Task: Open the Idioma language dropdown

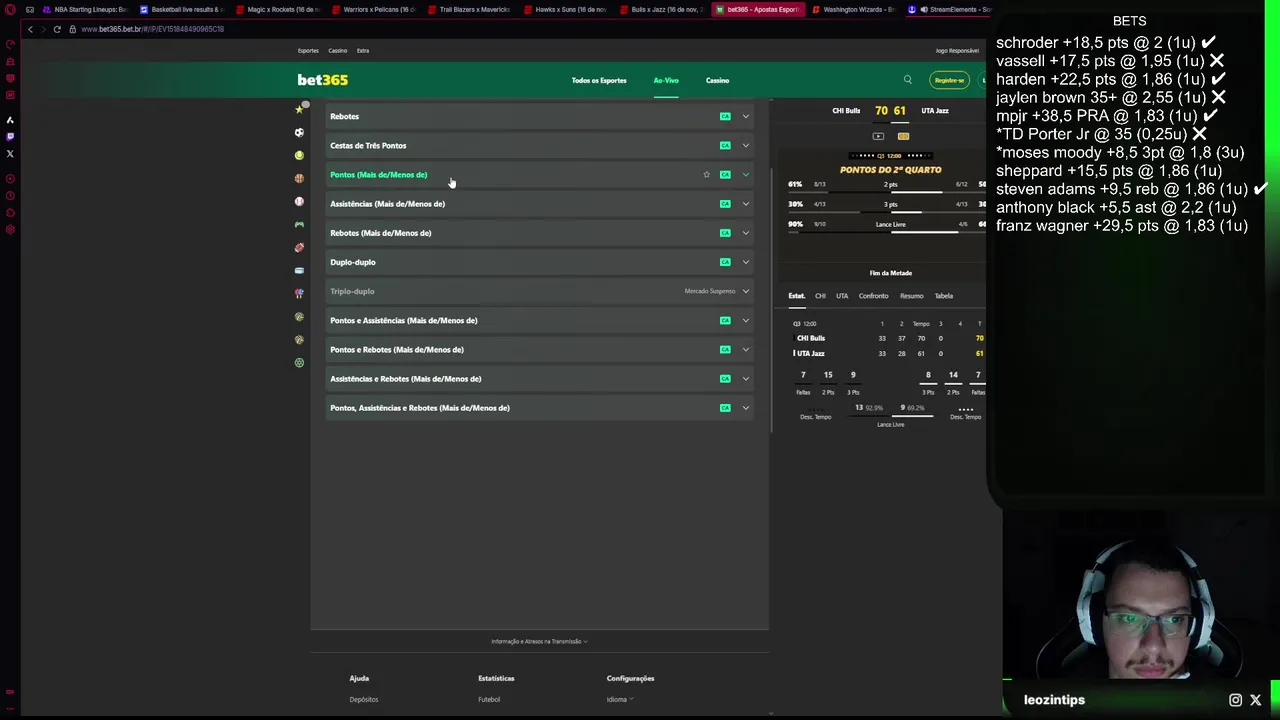Action: (x=619, y=699)
